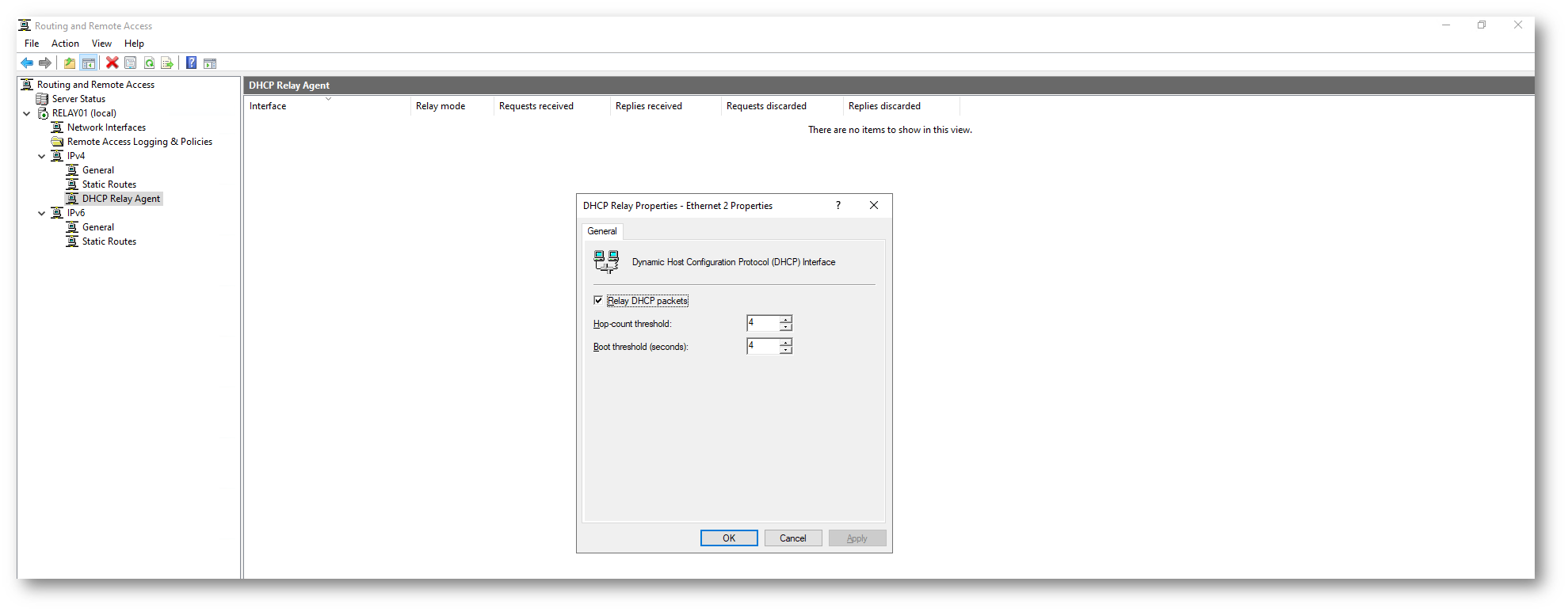The height and width of the screenshot is (612, 1568).
Task: Toggle Show/Hide Console Tree toolbar icon
Action: coord(89,63)
